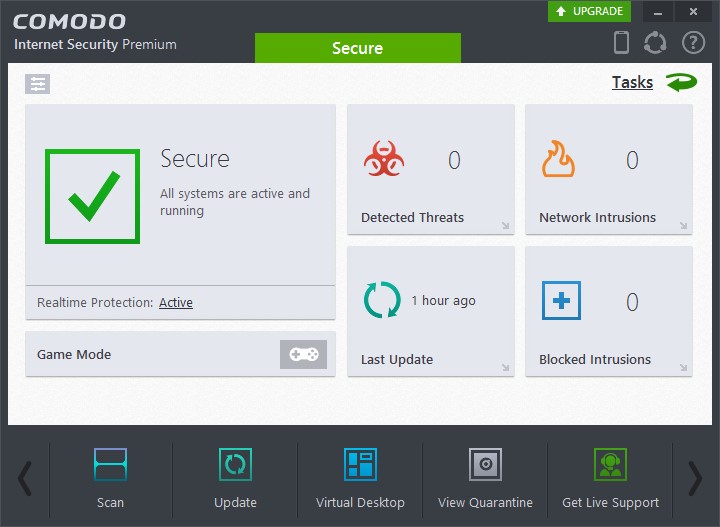Click the '1 hour ago' update text

(444, 301)
